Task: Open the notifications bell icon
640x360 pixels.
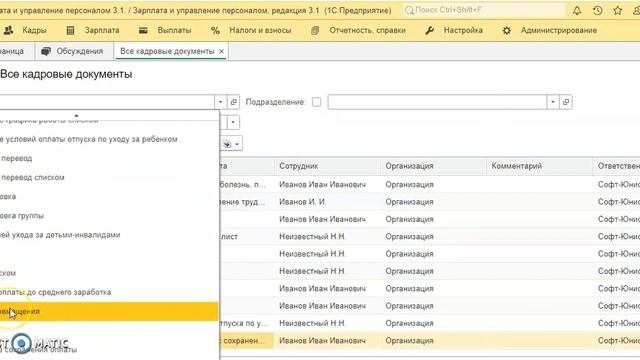Action: tap(577, 11)
